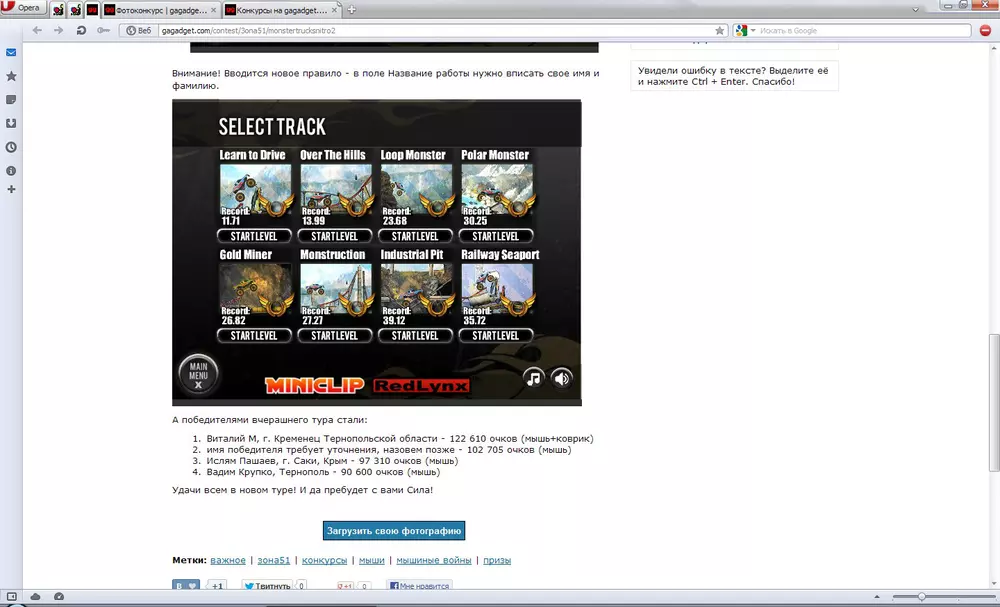Click the Загрузить свою фотографию button

(x=393, y=531)
